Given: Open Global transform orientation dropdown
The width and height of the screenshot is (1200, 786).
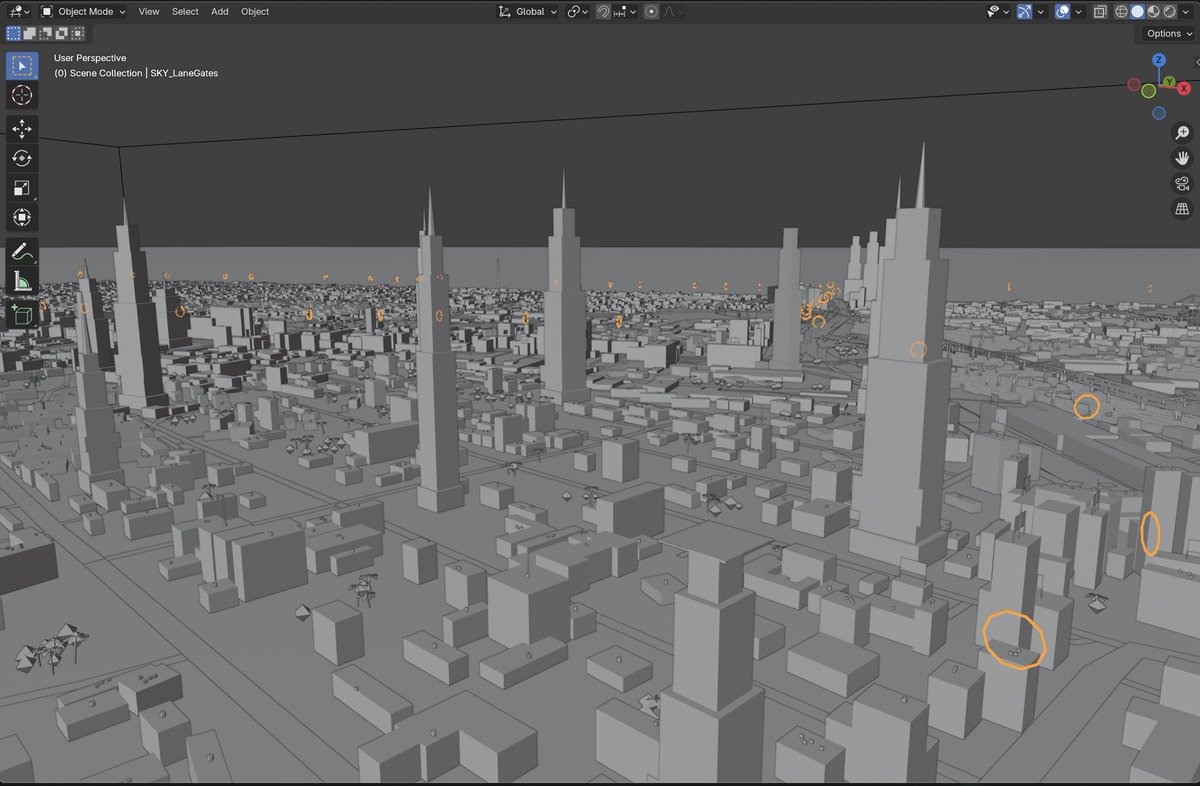Looking at the screenshot, I should pyautogui.click(x=528, y=11).
